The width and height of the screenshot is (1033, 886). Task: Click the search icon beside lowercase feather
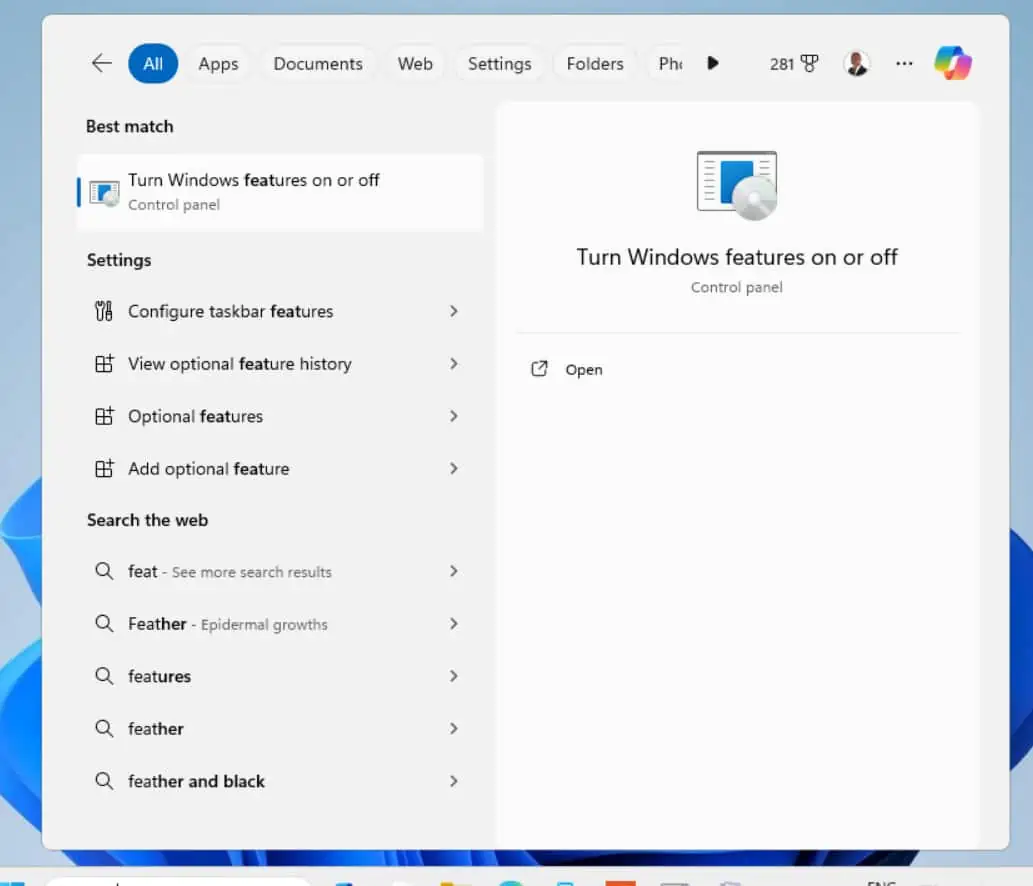tap(104, 728)
